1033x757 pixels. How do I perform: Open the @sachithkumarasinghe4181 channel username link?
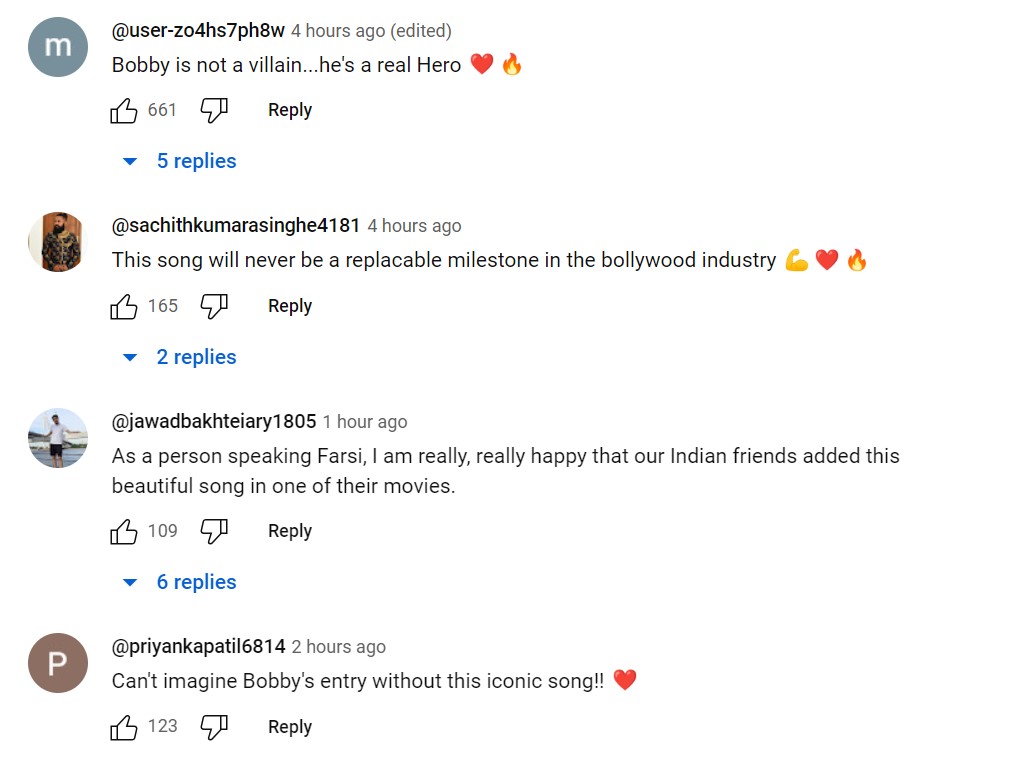[x=235, y=226]
